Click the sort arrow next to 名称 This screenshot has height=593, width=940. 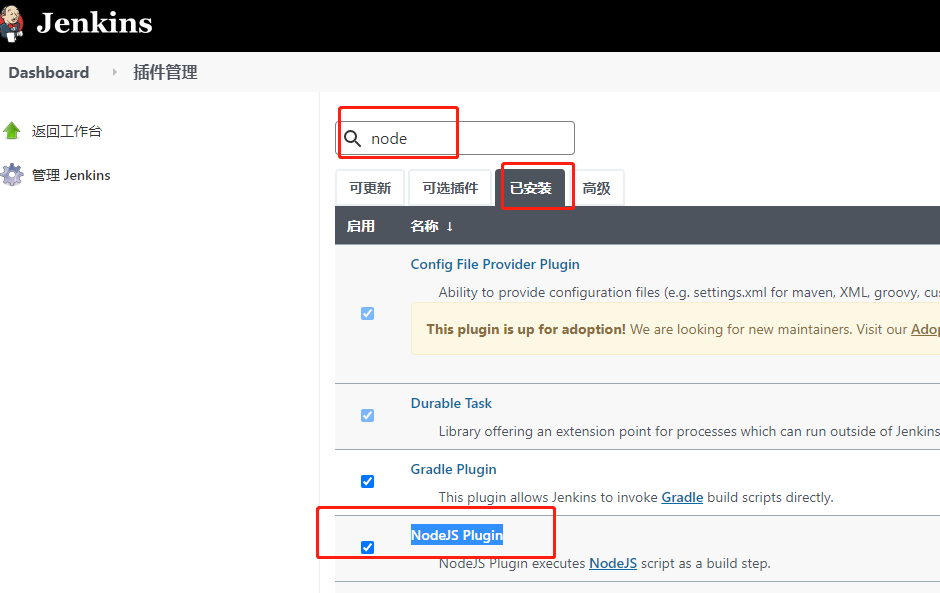tap(449, 227)
